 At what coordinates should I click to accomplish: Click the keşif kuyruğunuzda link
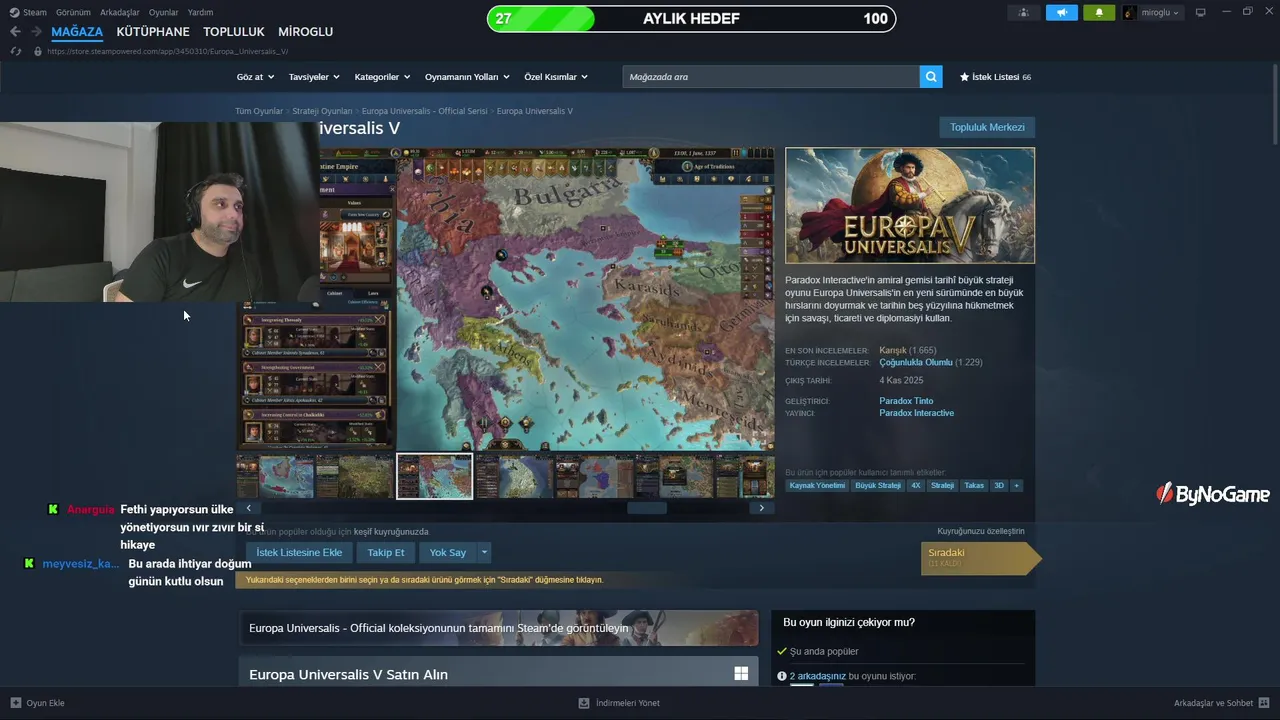tap(391, 531)
